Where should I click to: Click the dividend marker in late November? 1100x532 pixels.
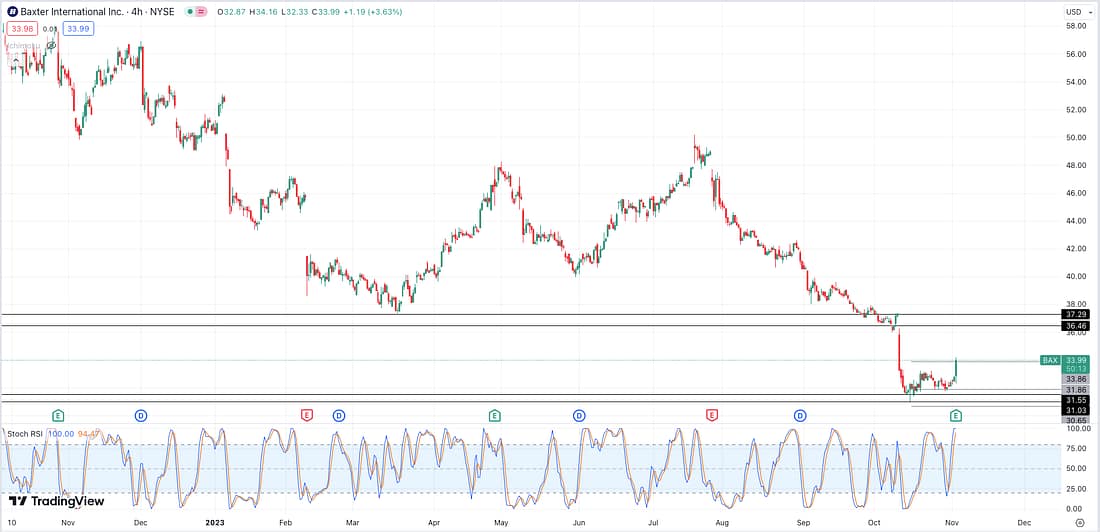tap(140, 415)
